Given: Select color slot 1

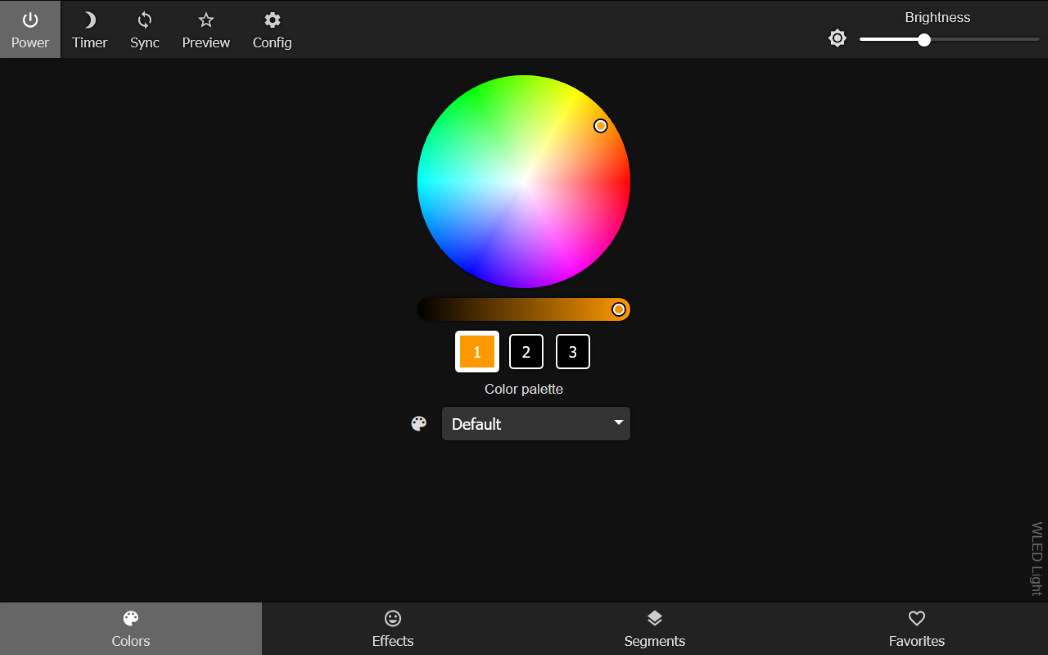Looking at the screenshot, I should [477, 352].
